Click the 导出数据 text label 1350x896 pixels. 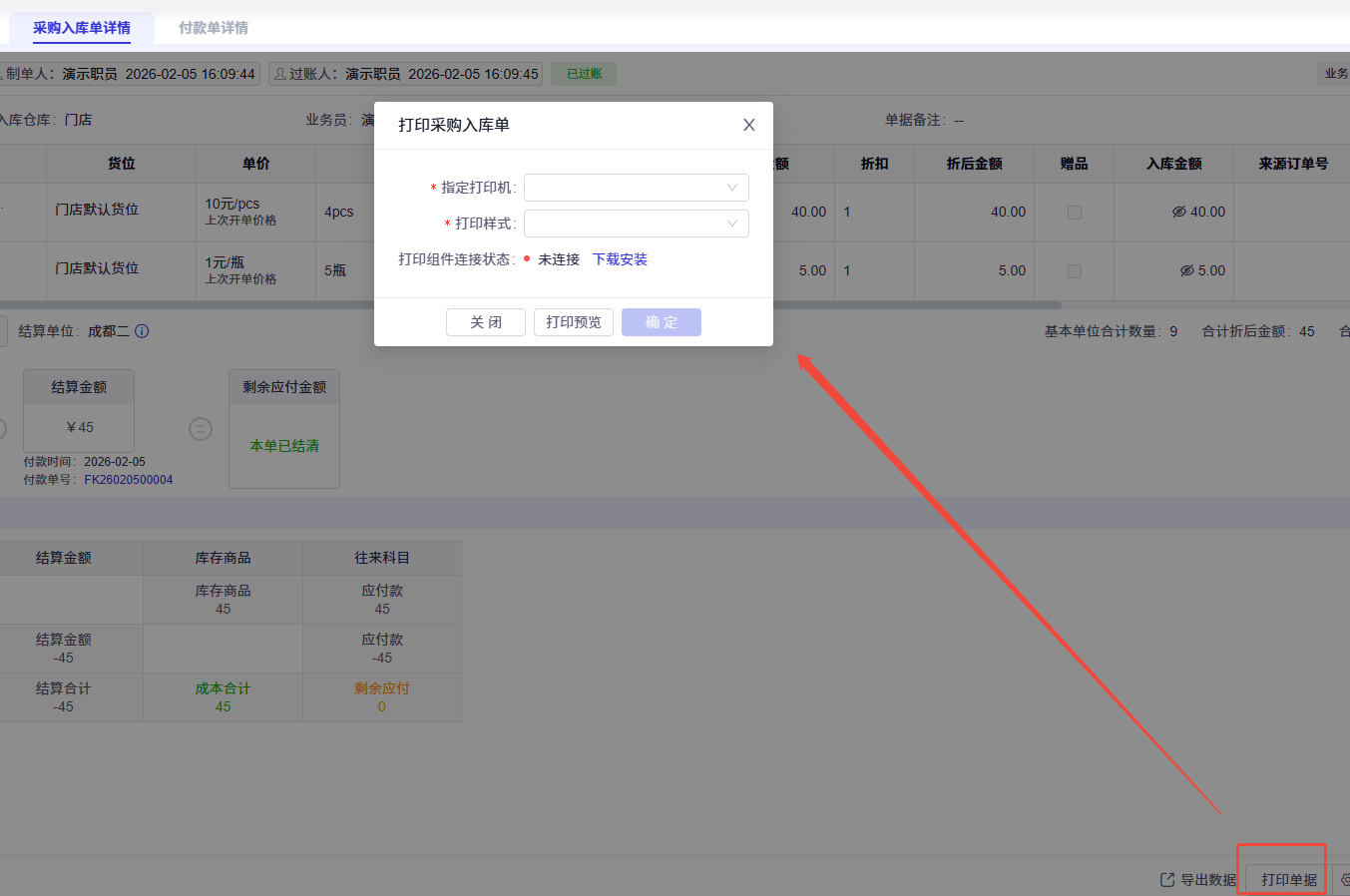click(1208, 880)
